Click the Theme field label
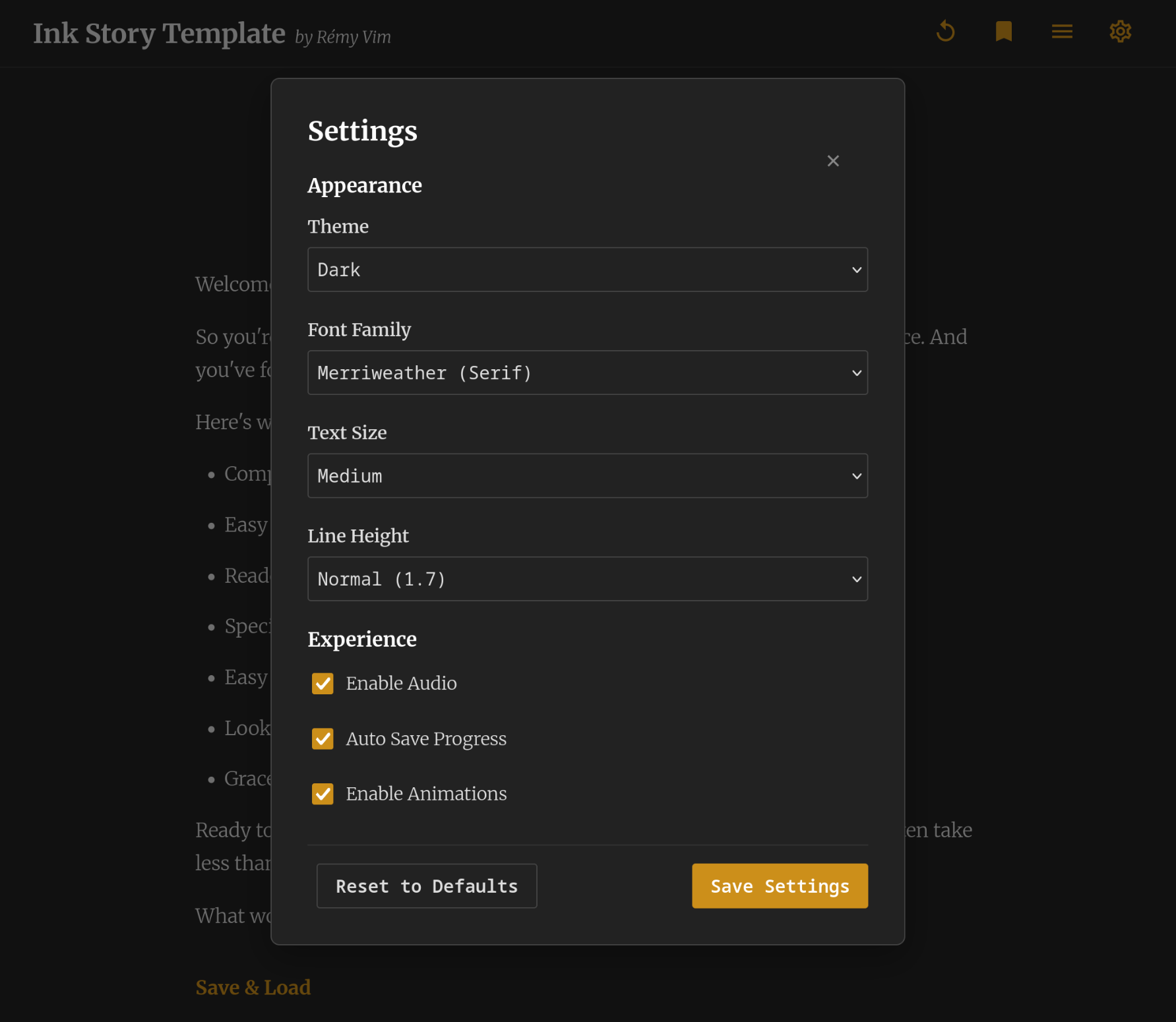1176x1022 pixels. tap(338, 226)
